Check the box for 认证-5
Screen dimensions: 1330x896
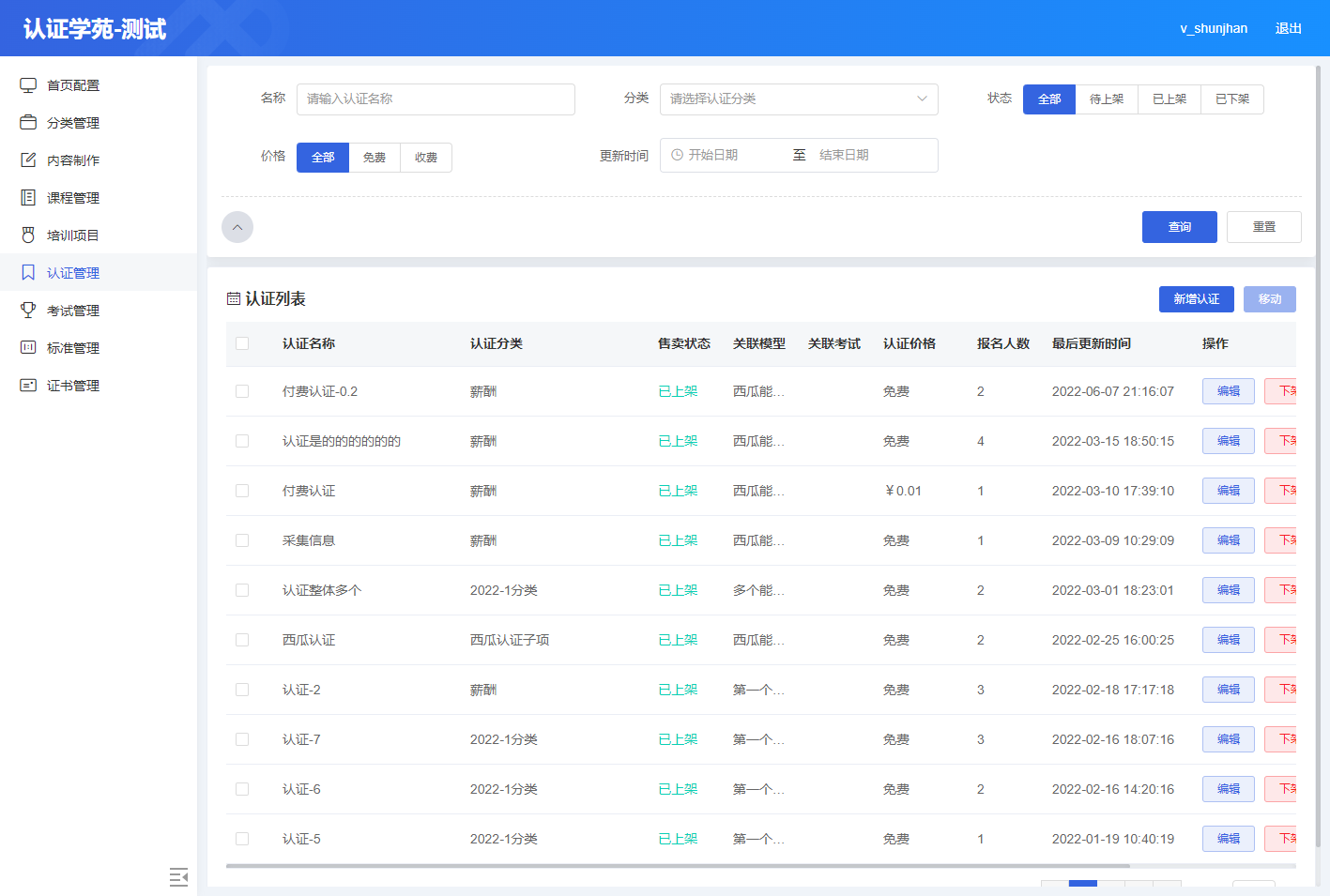[242, 839]
